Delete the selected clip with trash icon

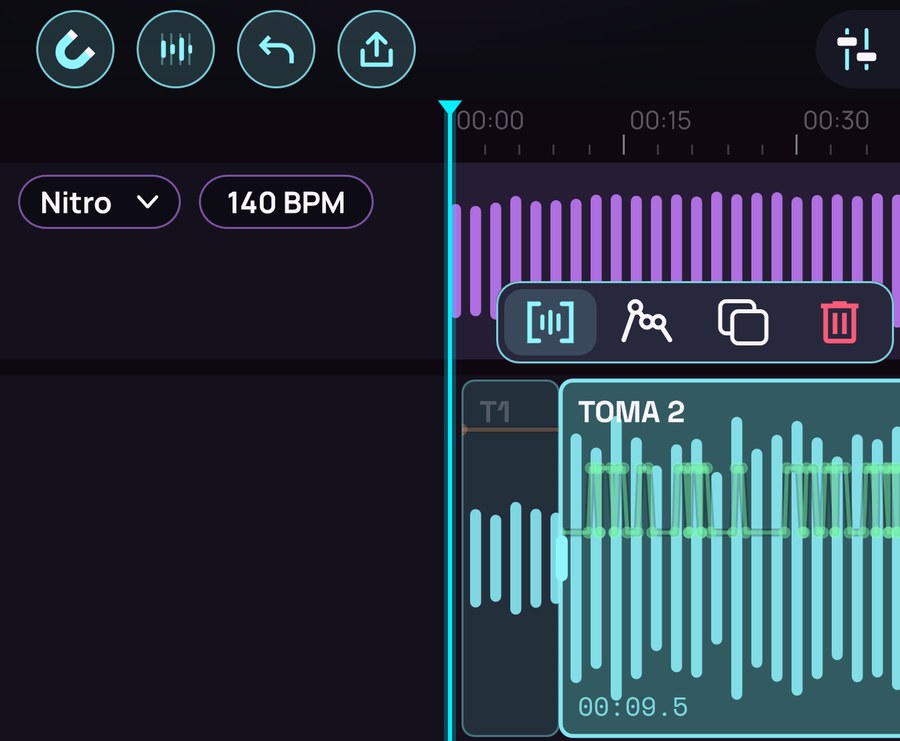point(840,322)
